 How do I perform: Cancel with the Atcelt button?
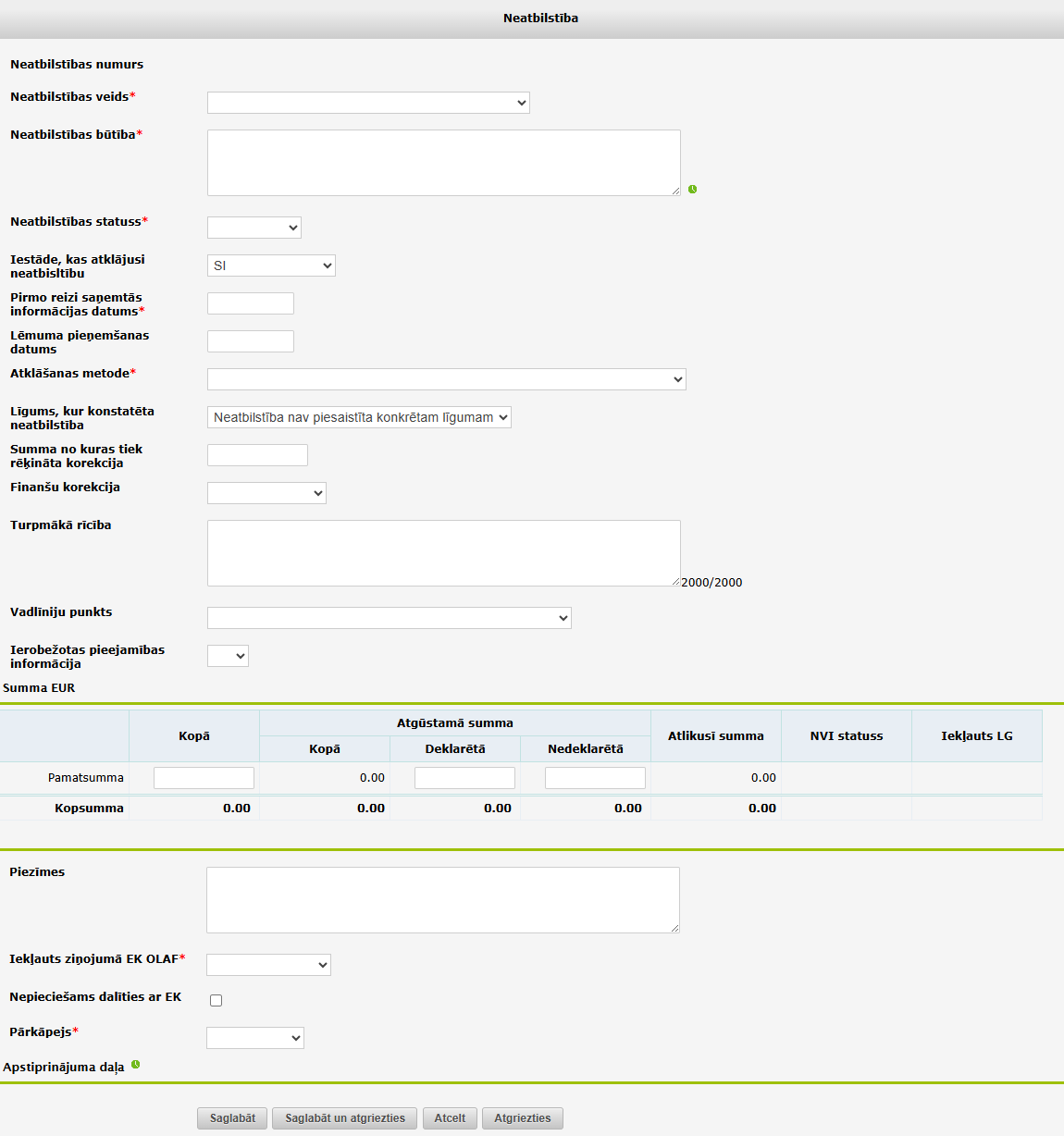coord(450,1118)
